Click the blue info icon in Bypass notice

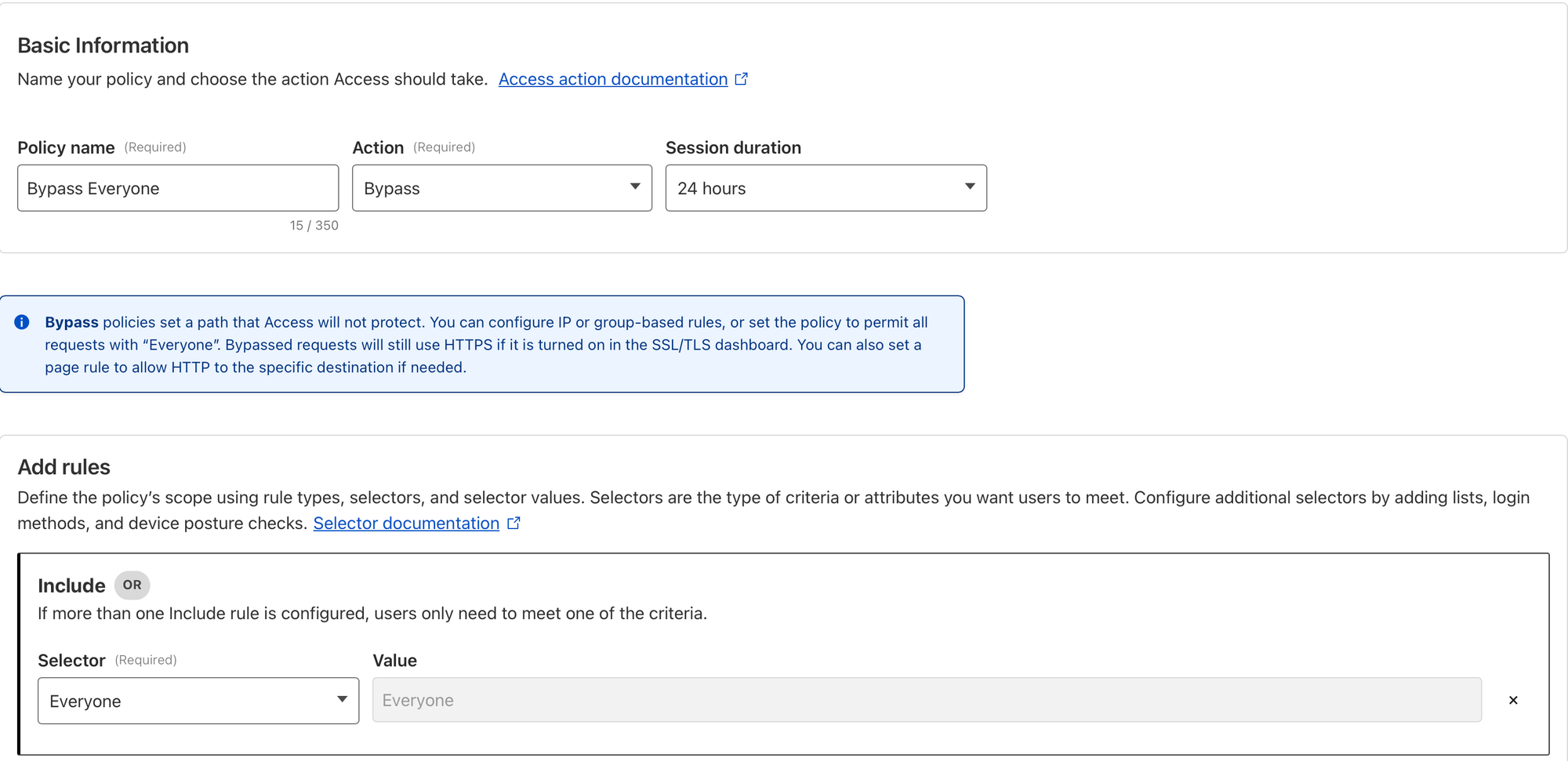pyautogui.click(x=22, y=322)
